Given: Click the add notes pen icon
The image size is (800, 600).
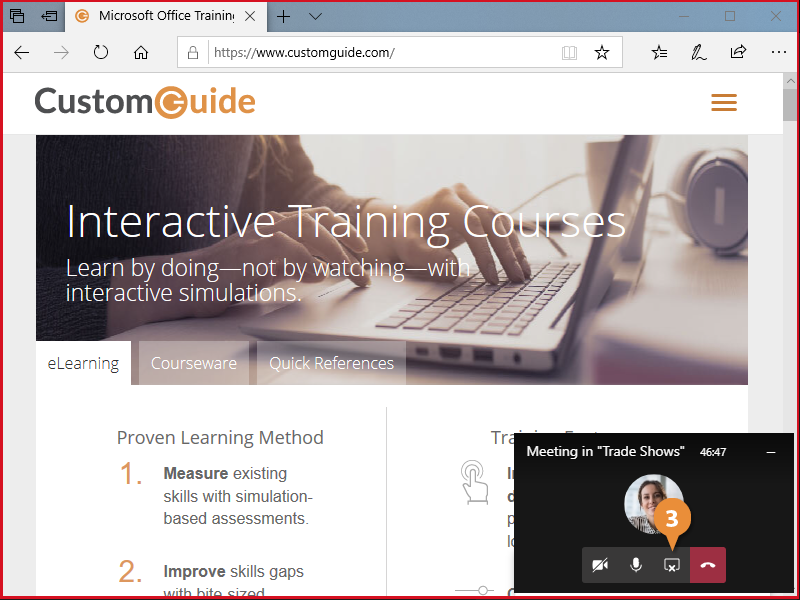Looking at the screenshot, I should (x=699, y=53).
